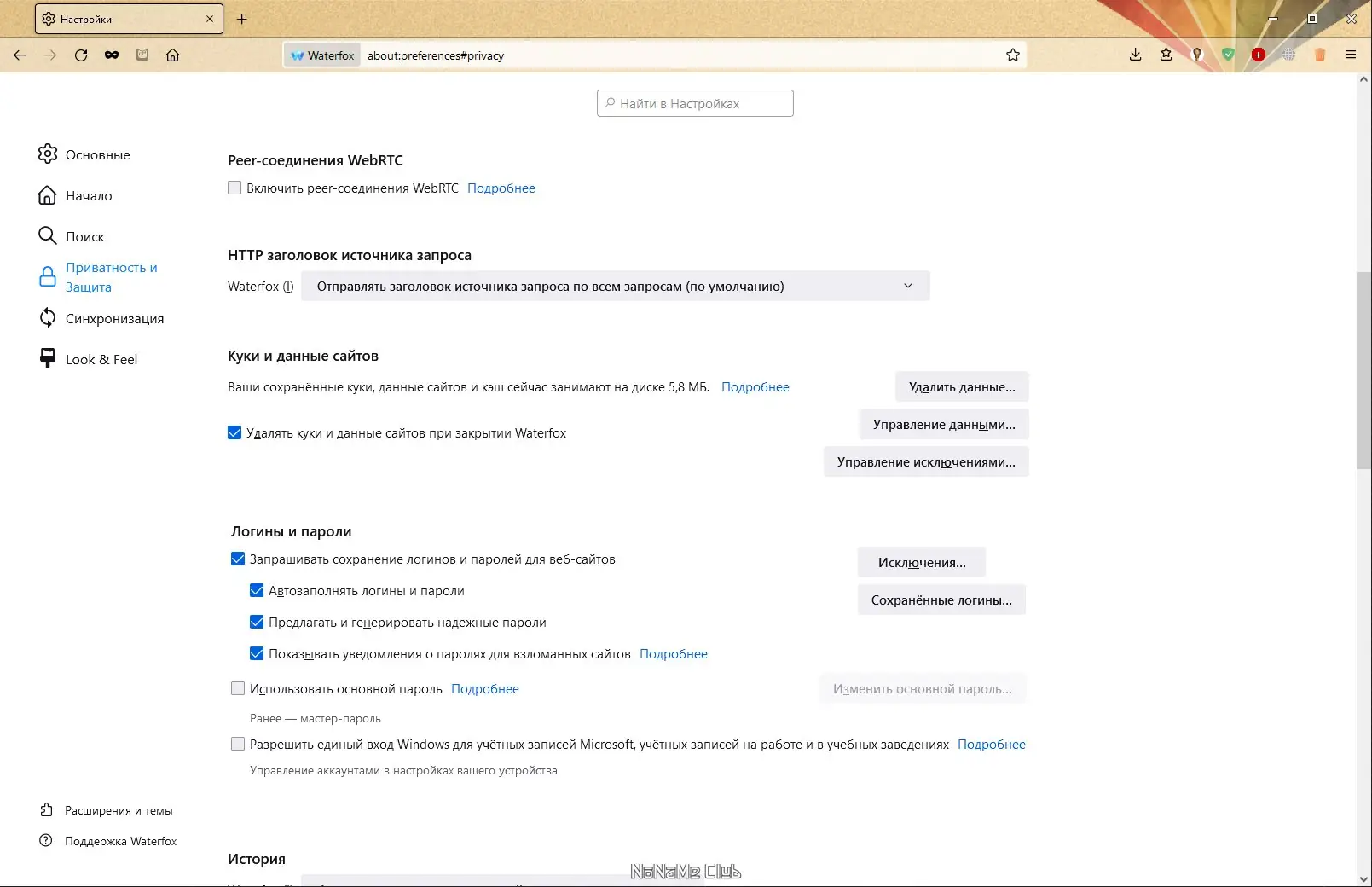Image resolution: width=1372 pixels, height=887 pixels.
Task: Open Подробнее link for WebRTC
Action: [x=501, y=188]
